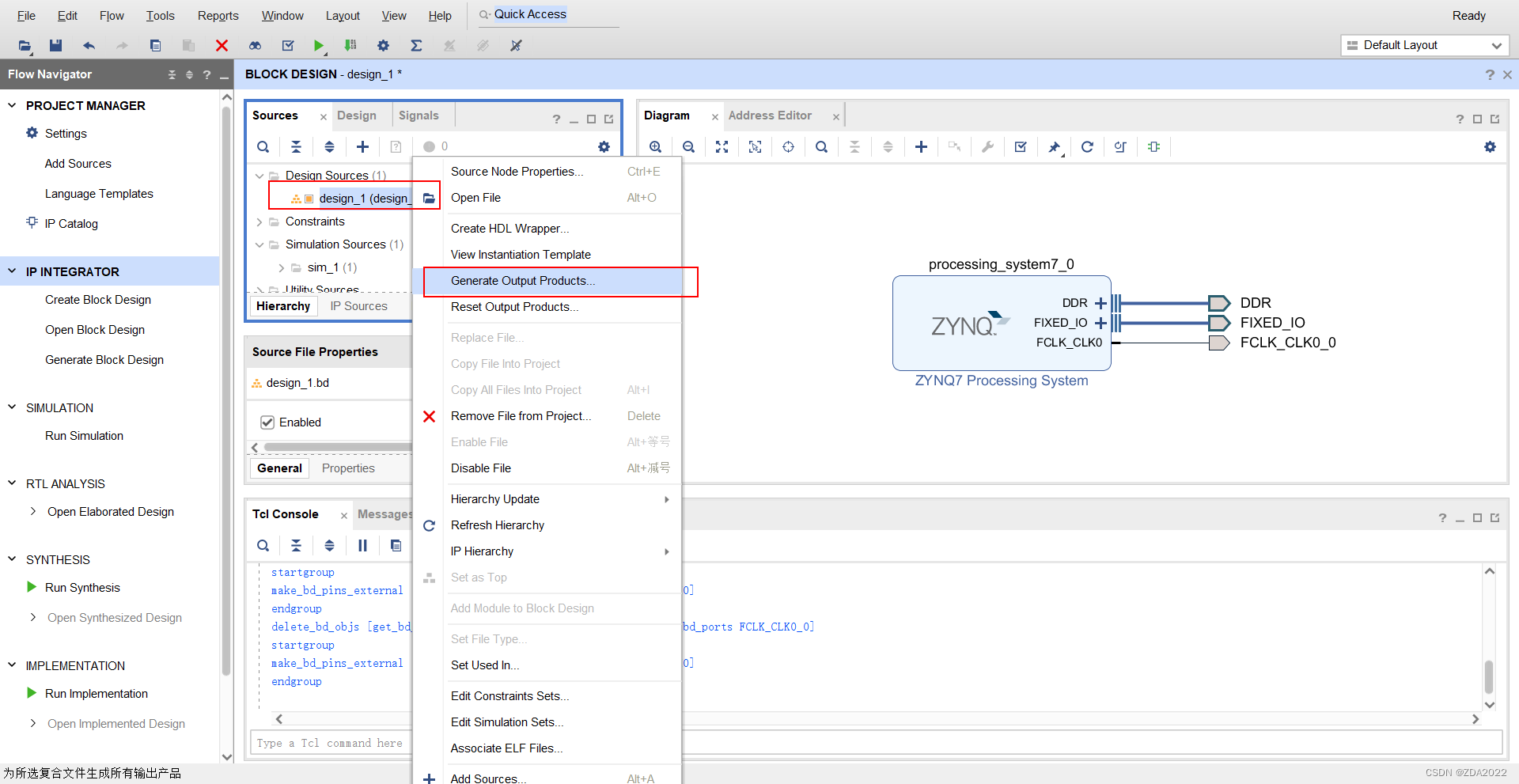Click Validate Design checkbox icon in Diagram toolbar

(1021, 146)
